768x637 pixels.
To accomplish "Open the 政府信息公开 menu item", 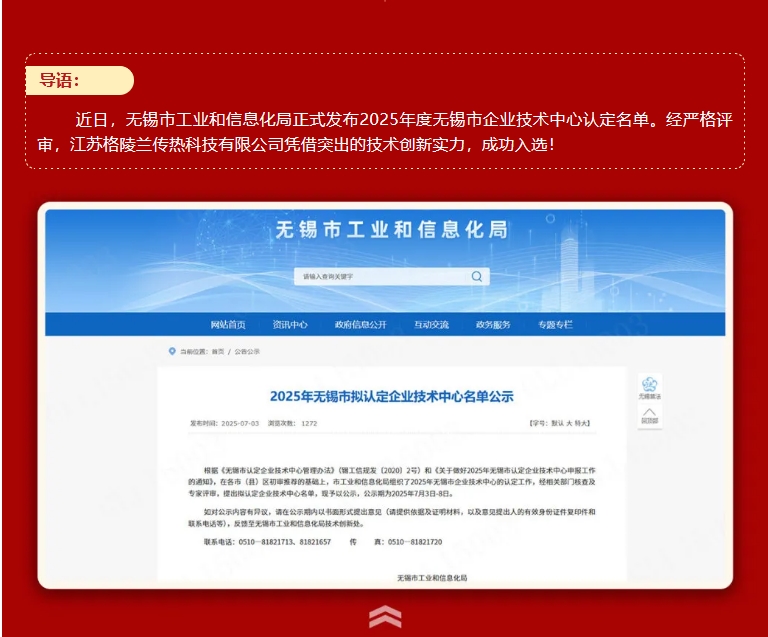I will (x=361, y=325).
